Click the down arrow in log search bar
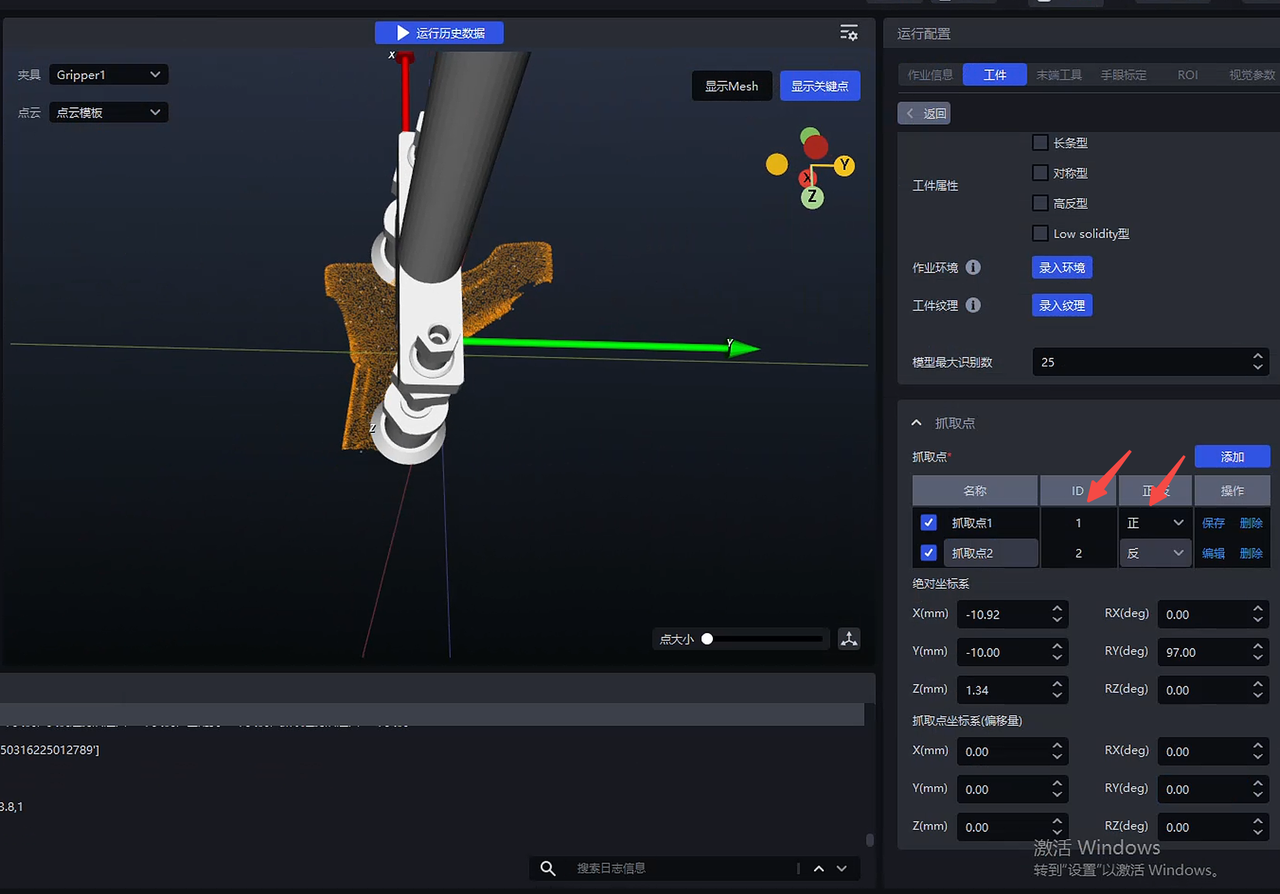The image size is (1280, 894). click(x=842, y=868)
